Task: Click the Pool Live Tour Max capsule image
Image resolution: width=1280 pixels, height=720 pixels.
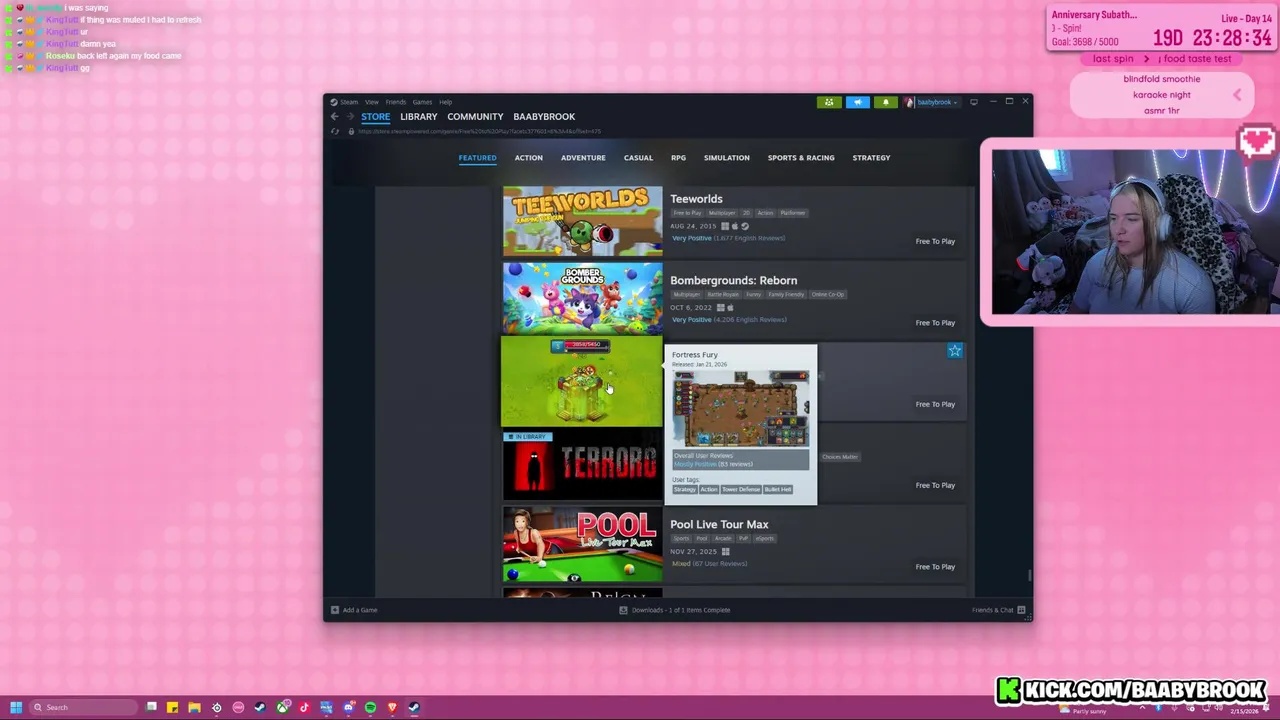Action: pyautogui.click(x=582, y=544)
